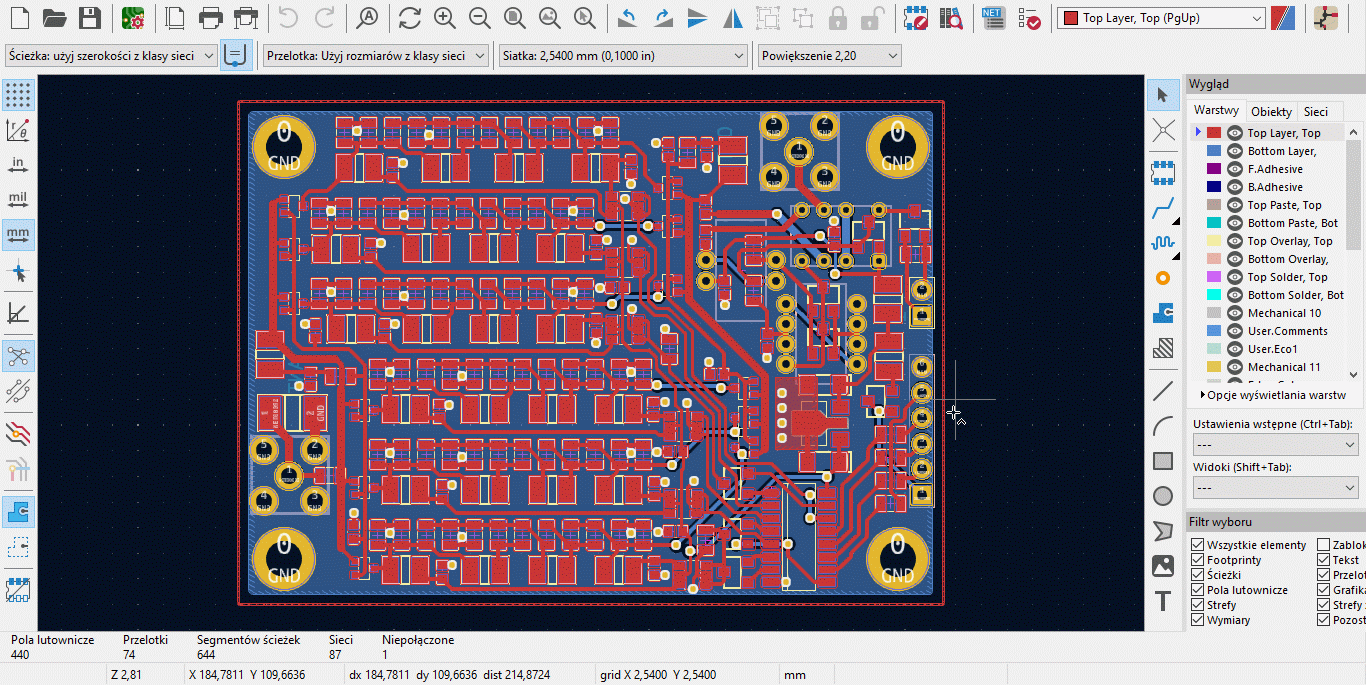Open the Design Rules Checker
1366x685 pixels.
coord(1028,18)
